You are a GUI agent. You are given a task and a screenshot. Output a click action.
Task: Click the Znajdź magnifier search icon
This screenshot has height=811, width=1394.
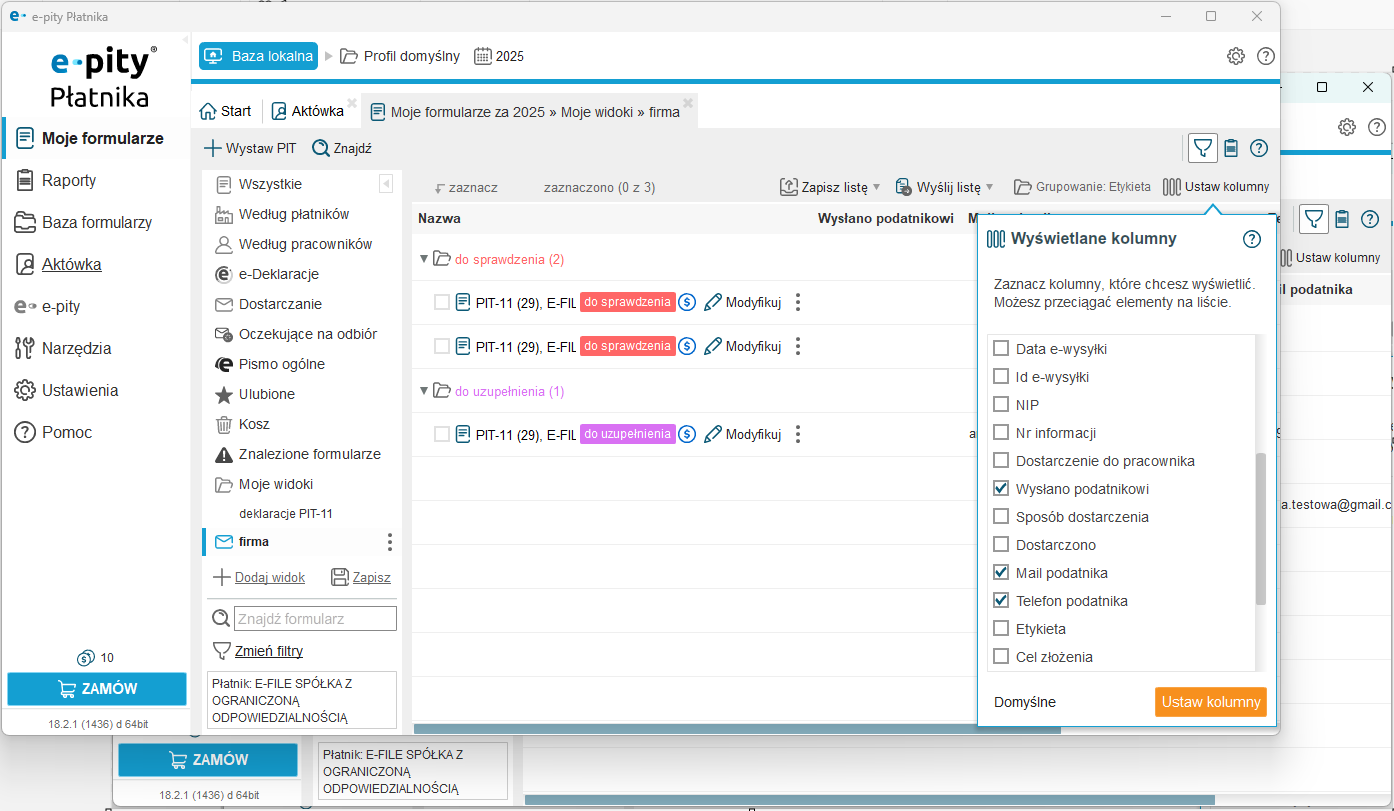321,148
